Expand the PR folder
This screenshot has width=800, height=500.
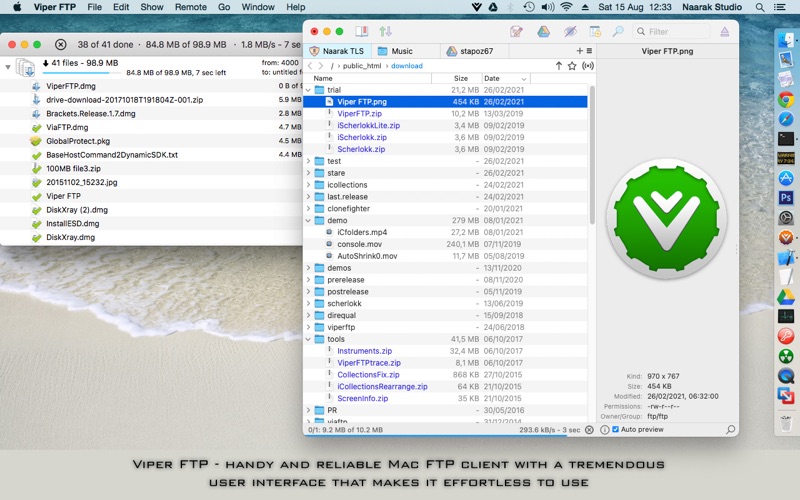point(308,410)
